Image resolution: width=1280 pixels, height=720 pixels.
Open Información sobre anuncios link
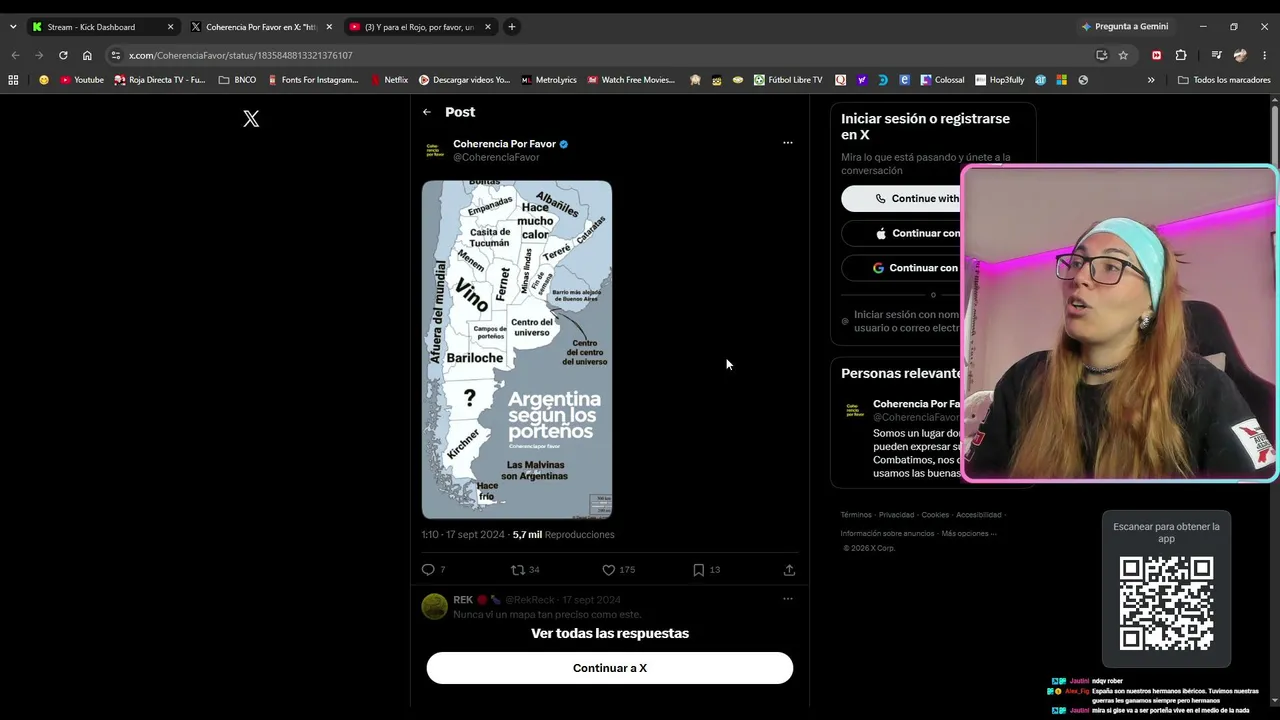887,534
